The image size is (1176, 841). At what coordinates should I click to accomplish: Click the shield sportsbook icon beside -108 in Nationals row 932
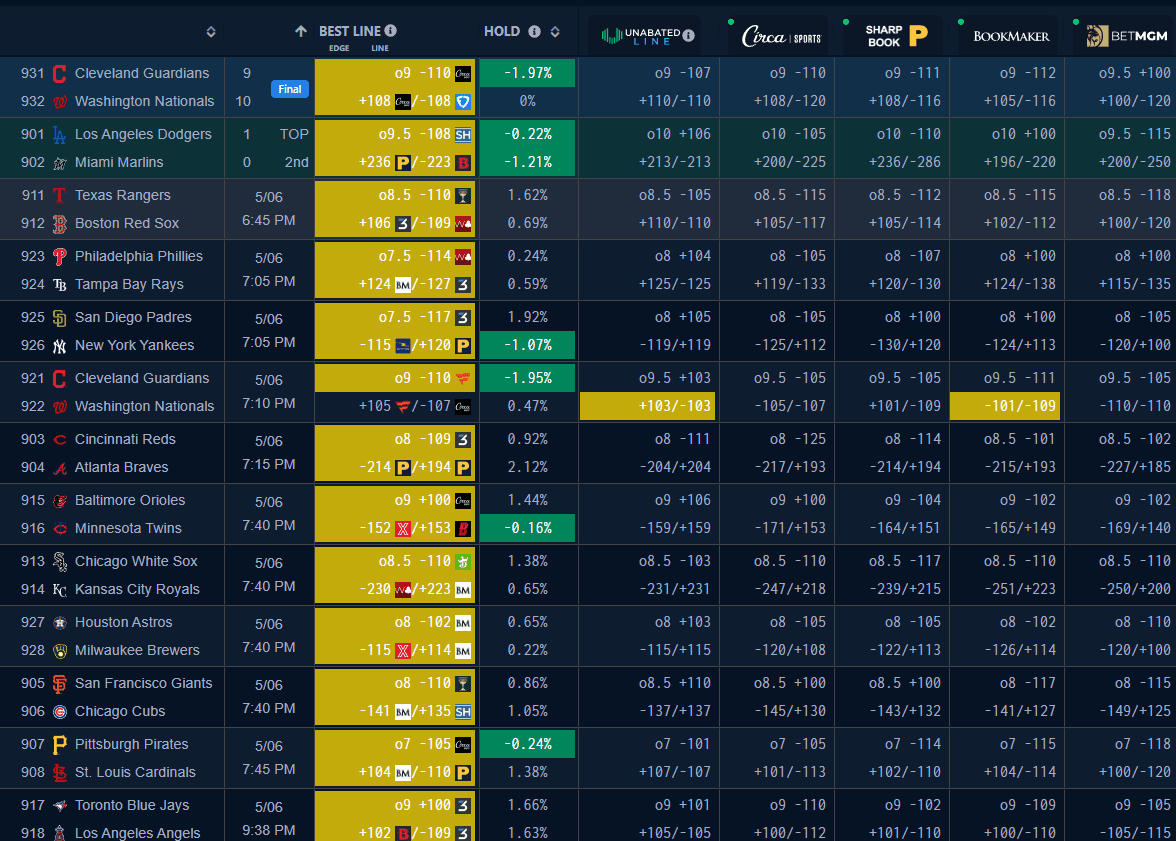[463, 101]
